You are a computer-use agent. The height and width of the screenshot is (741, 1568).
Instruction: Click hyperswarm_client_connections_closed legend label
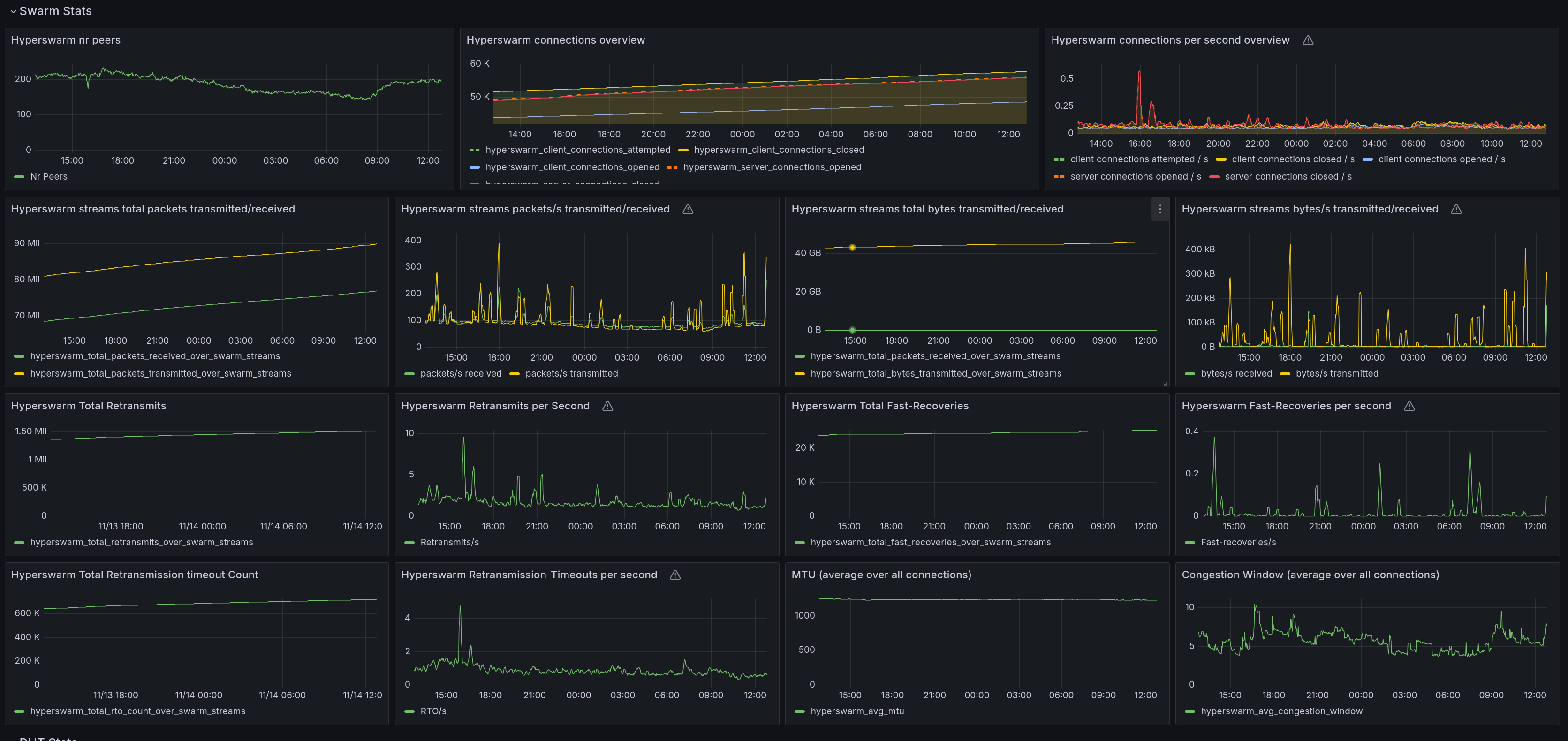[779, 150]
